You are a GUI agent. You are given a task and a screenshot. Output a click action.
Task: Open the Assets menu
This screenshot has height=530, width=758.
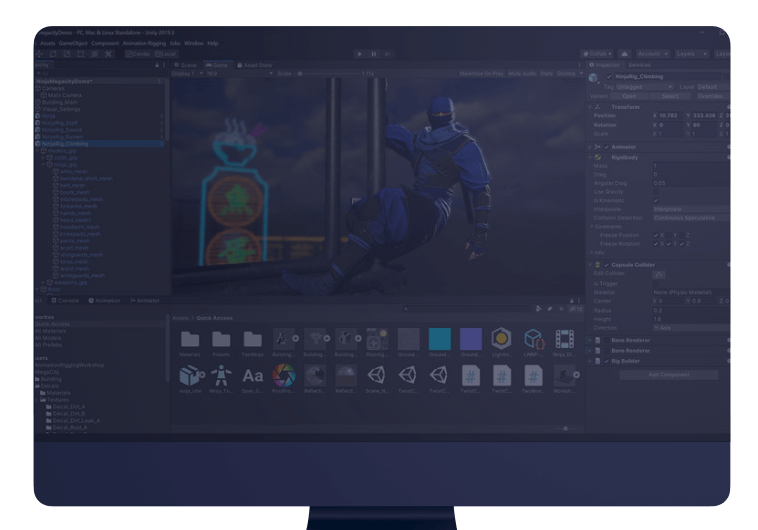coord(47,43)
